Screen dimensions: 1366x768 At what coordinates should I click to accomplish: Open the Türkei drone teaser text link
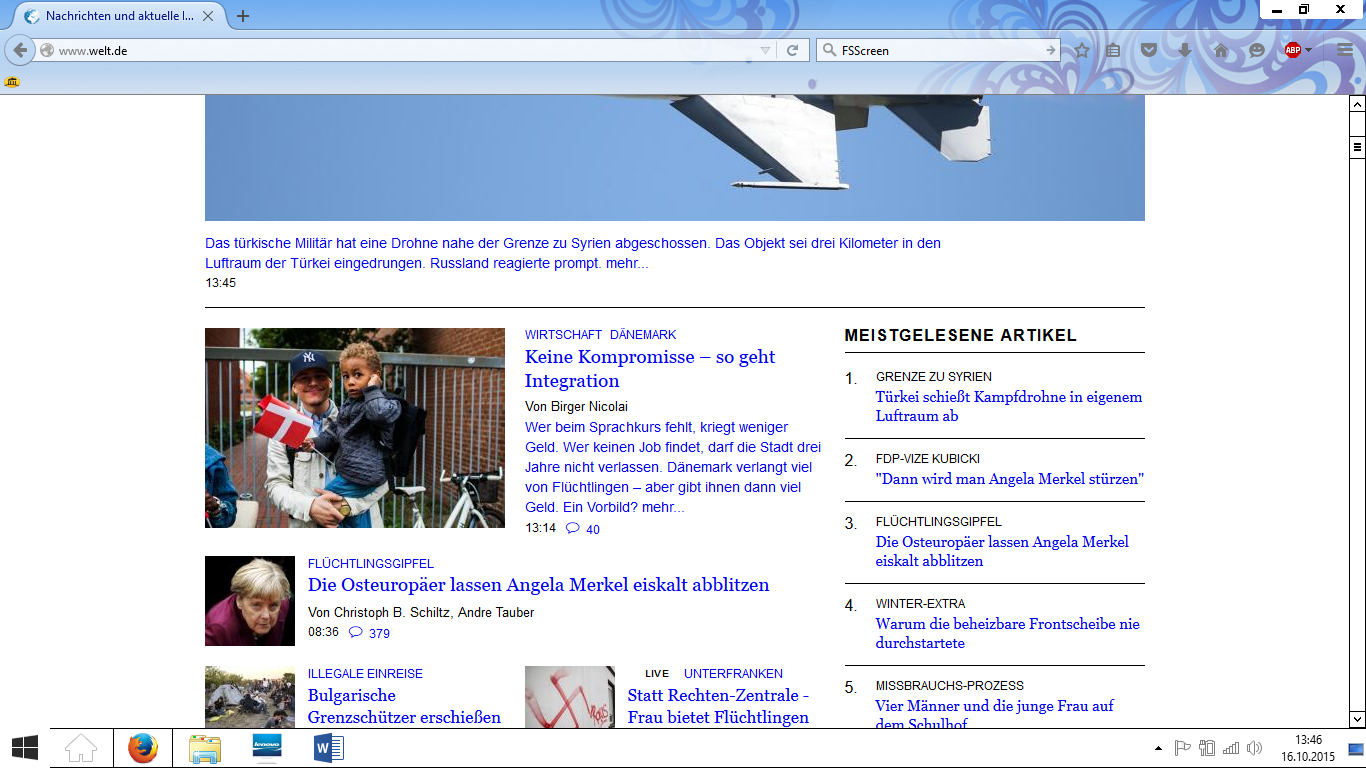(573, 253)
